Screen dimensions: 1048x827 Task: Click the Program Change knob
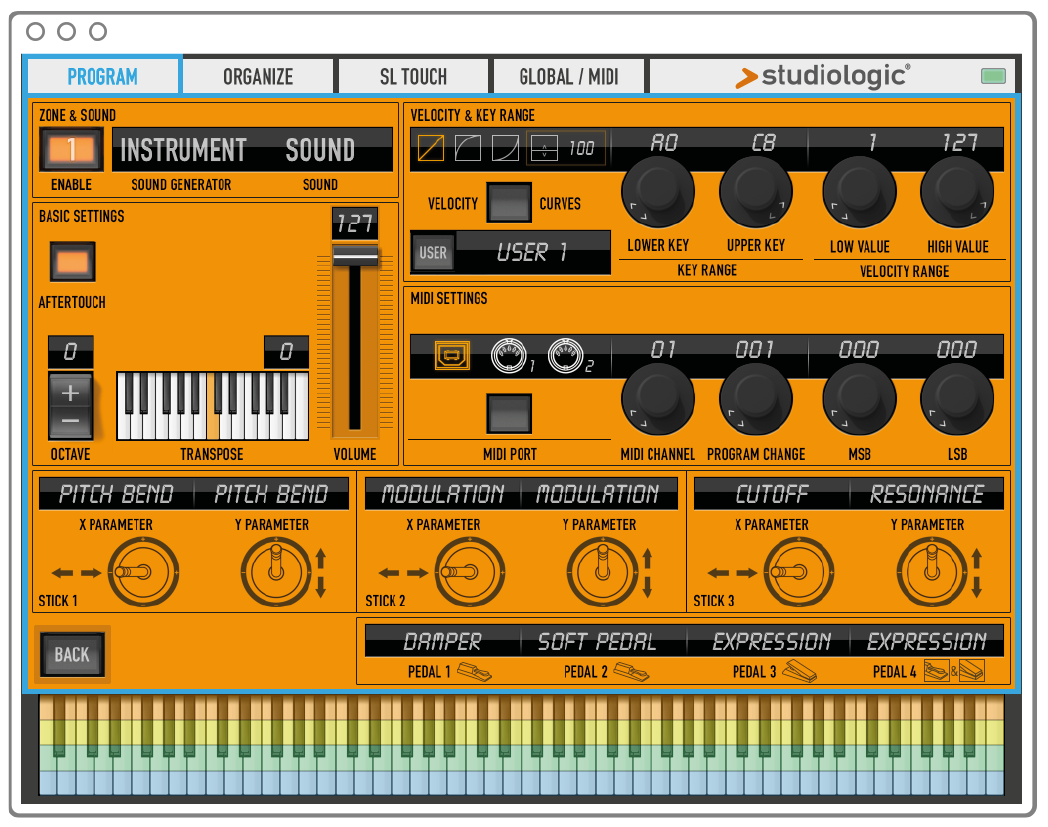[756, 399]
